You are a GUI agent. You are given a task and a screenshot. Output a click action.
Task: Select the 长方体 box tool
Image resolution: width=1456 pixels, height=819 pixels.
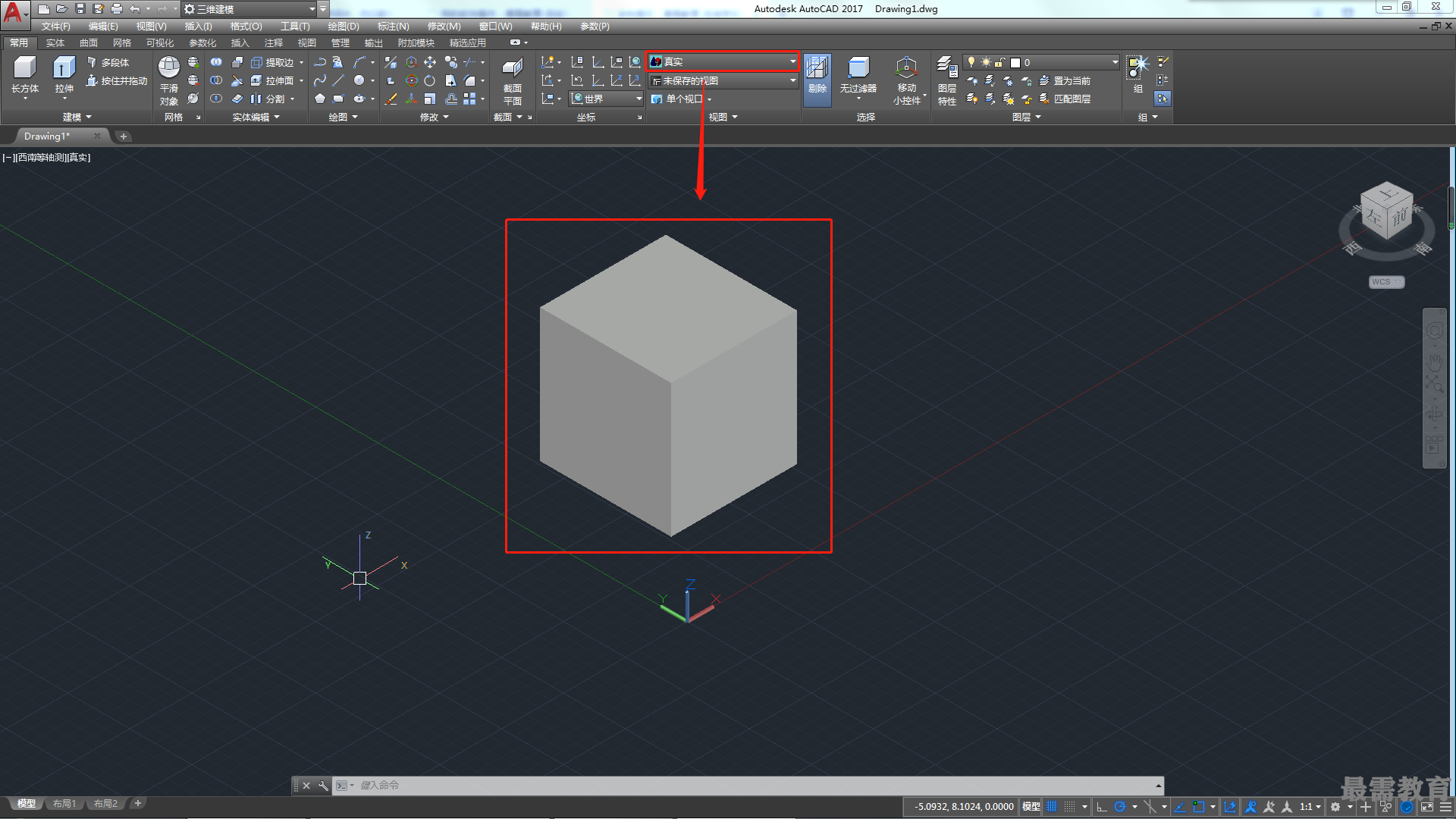[x=25, y=74]
